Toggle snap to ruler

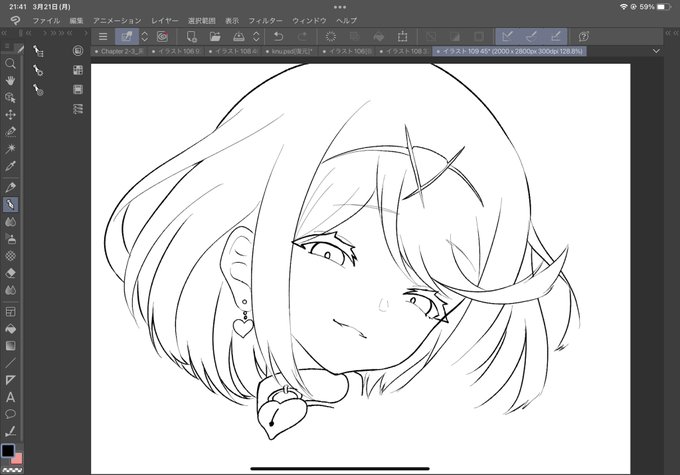(x=507, y=36)
